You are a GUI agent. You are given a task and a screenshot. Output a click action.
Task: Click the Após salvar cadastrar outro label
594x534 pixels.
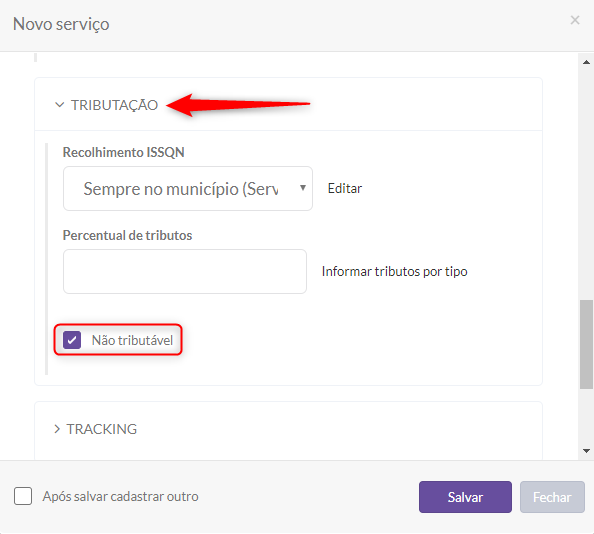(120, 497)
